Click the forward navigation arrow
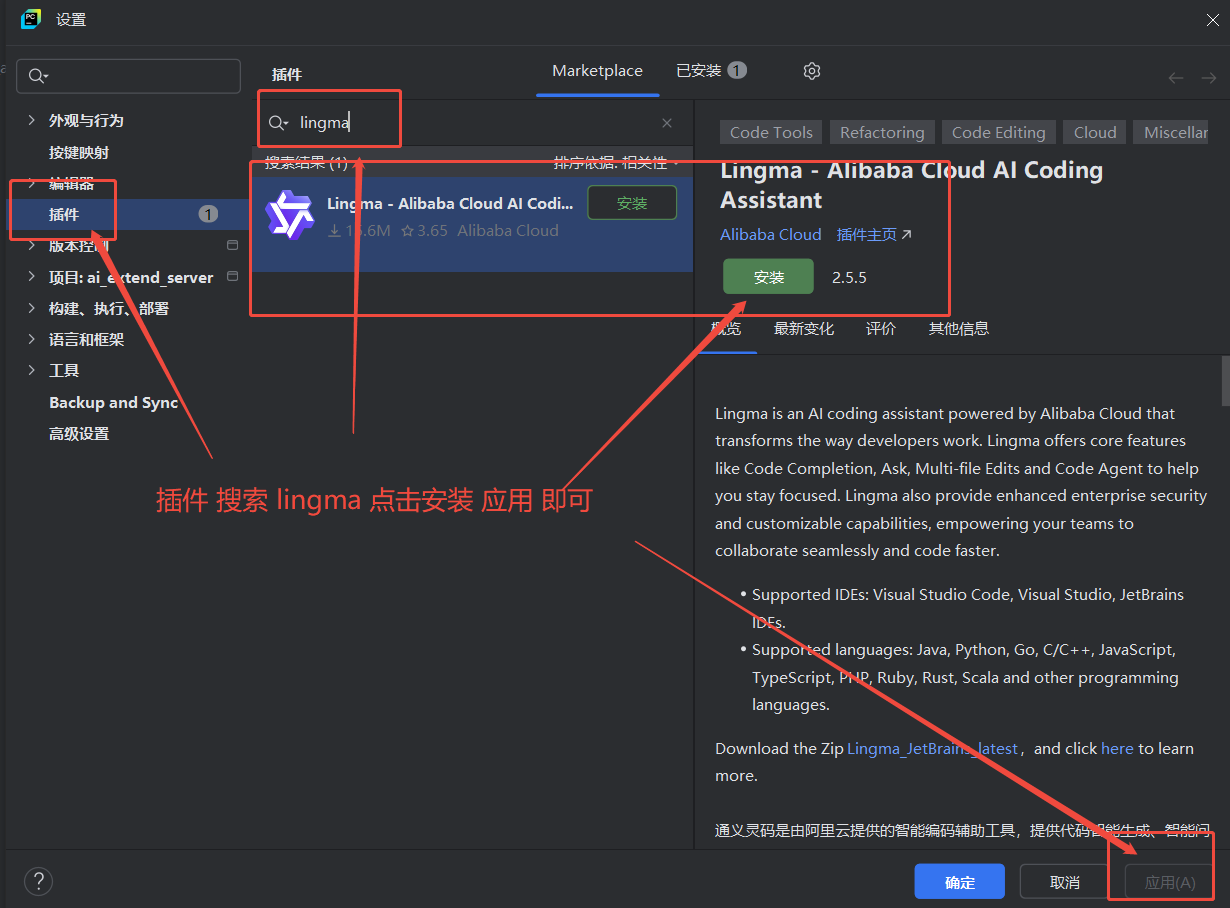 pos(1209,78)
